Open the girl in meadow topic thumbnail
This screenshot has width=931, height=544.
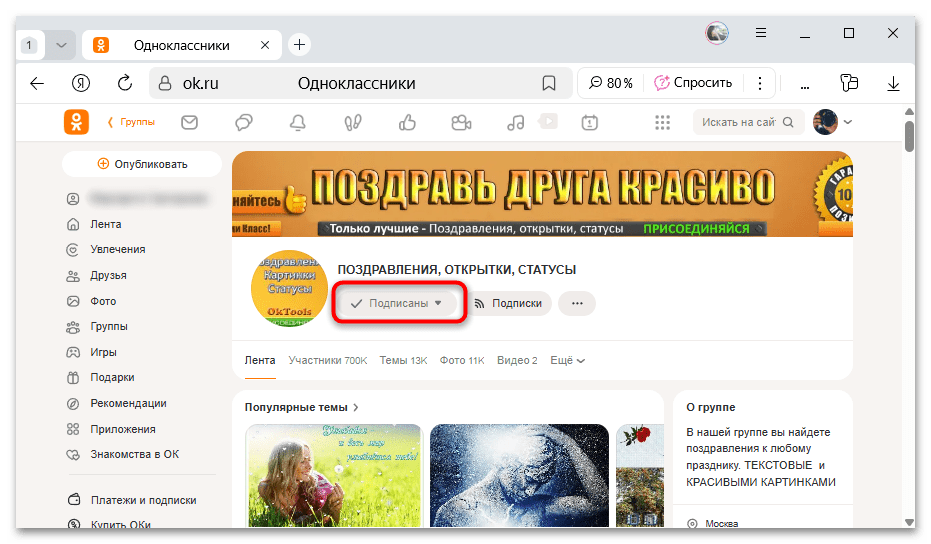[334, 475]
